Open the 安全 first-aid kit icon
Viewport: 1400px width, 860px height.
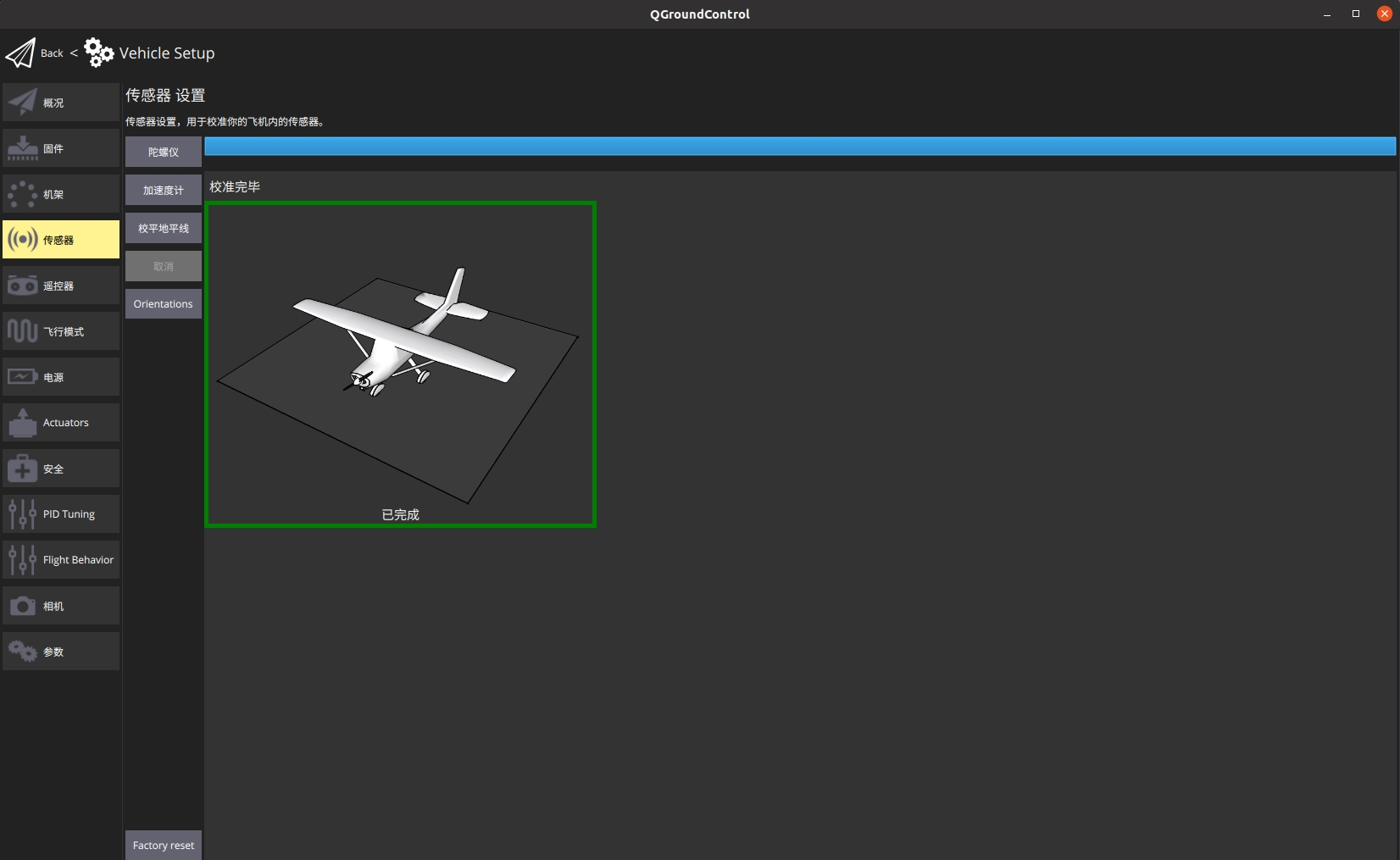click(23, 469)
